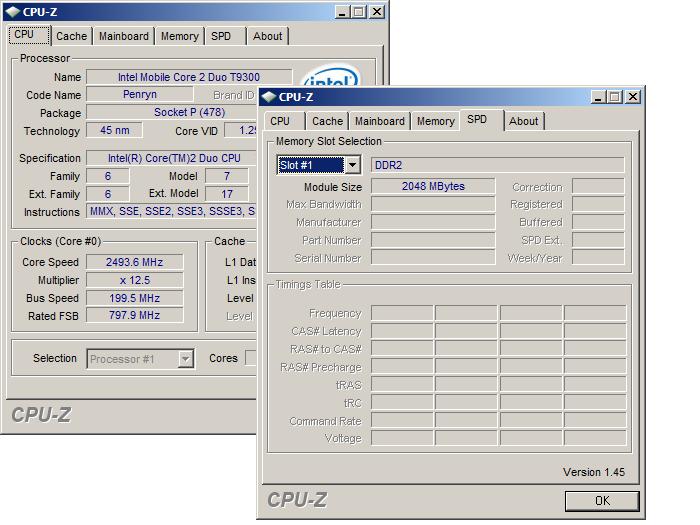This screenshot has width=700, height=525.
Task: Open the About tab in front SPD window
Action: (524, 121)
